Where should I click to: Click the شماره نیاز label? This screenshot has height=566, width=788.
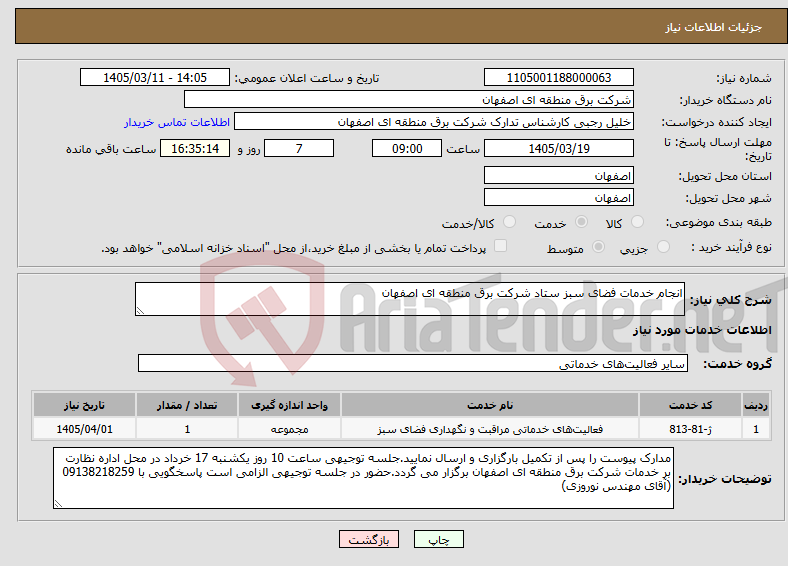[x=743, y=78]
